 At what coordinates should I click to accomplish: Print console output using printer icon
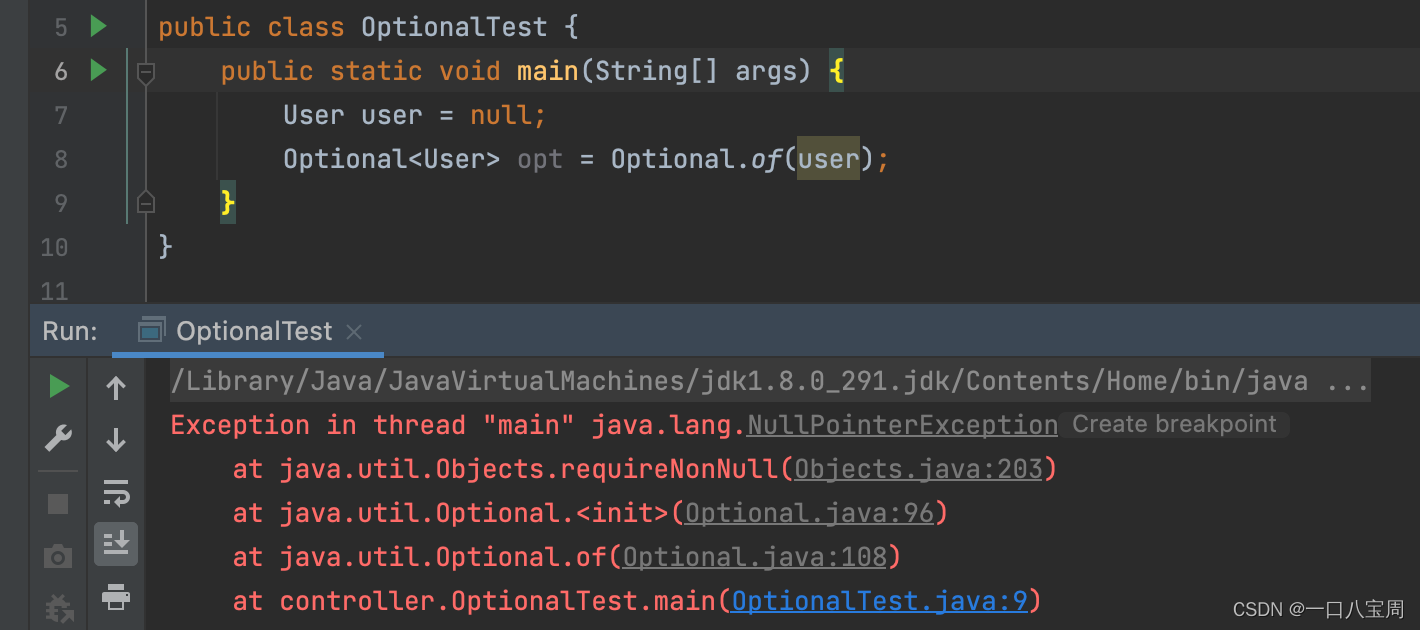(x=115, y=597)
